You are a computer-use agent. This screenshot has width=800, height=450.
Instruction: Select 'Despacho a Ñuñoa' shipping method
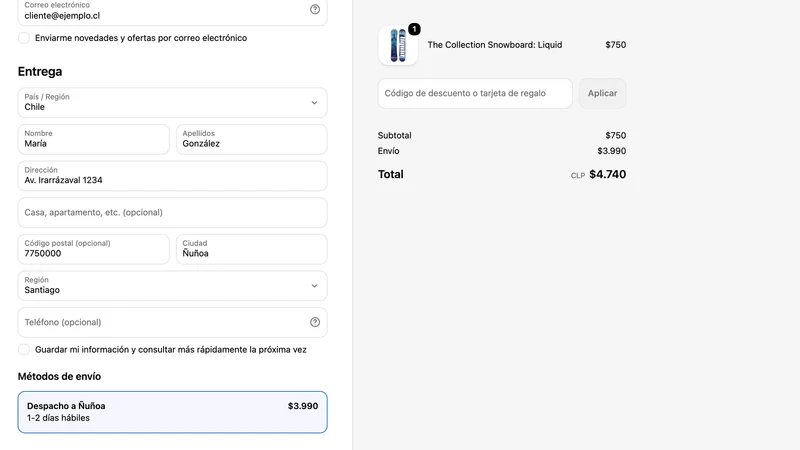[x=172, y=412]
